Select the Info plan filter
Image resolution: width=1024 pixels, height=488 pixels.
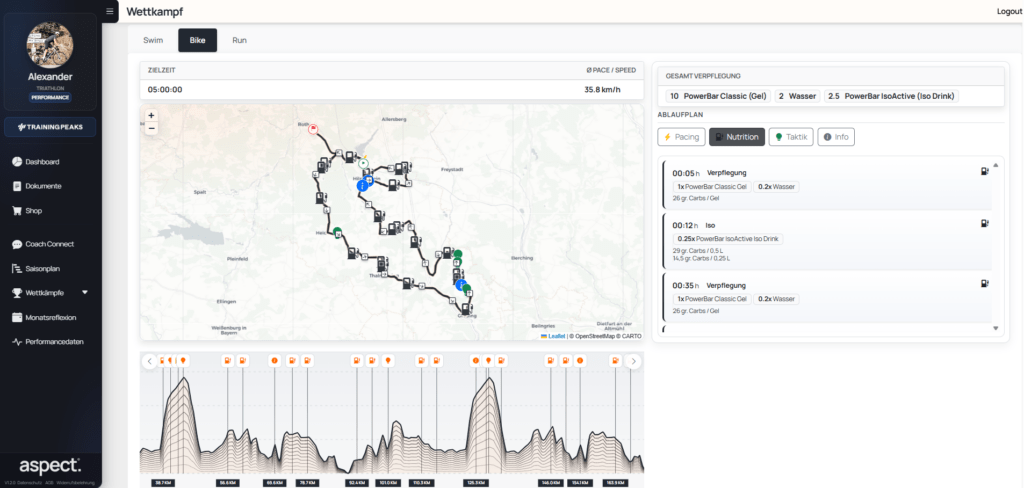point(836,137)
